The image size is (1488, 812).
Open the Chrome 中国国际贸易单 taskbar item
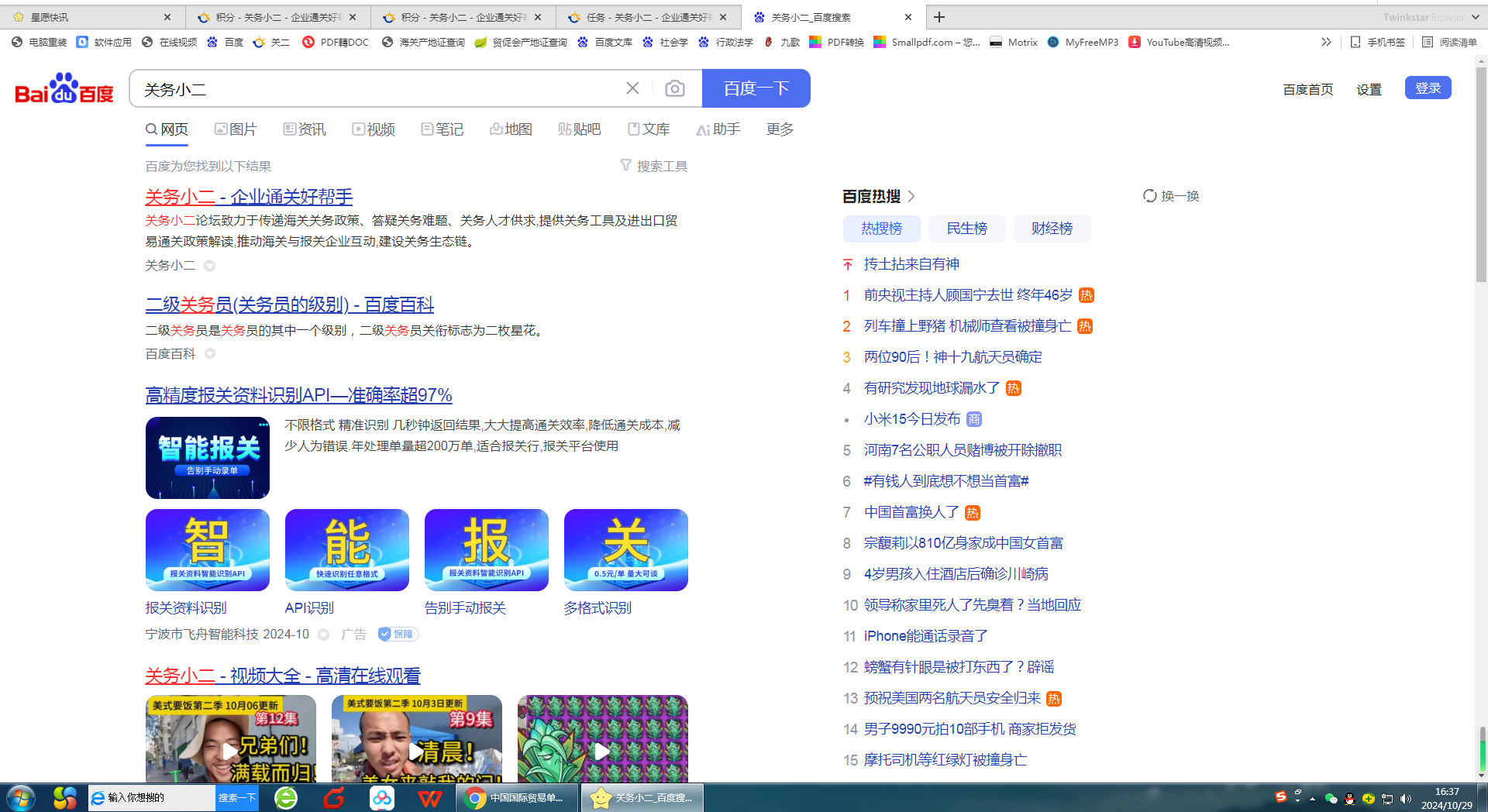click(518, 797)
